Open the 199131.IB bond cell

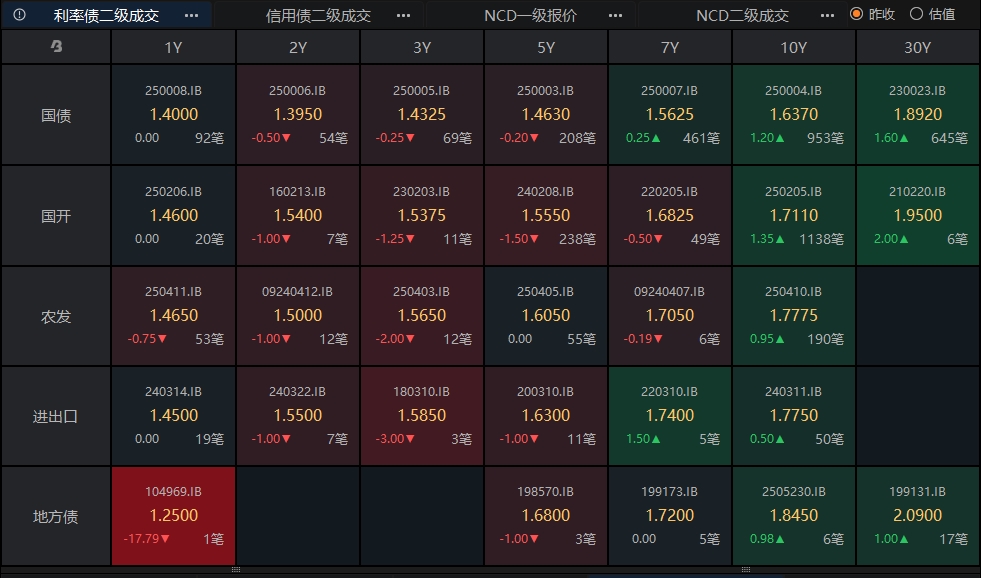click(x=917, y=516)
